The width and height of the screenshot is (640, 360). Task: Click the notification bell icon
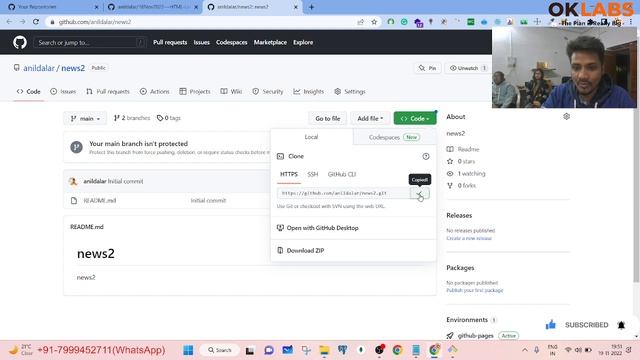click(x=621, y=325)
